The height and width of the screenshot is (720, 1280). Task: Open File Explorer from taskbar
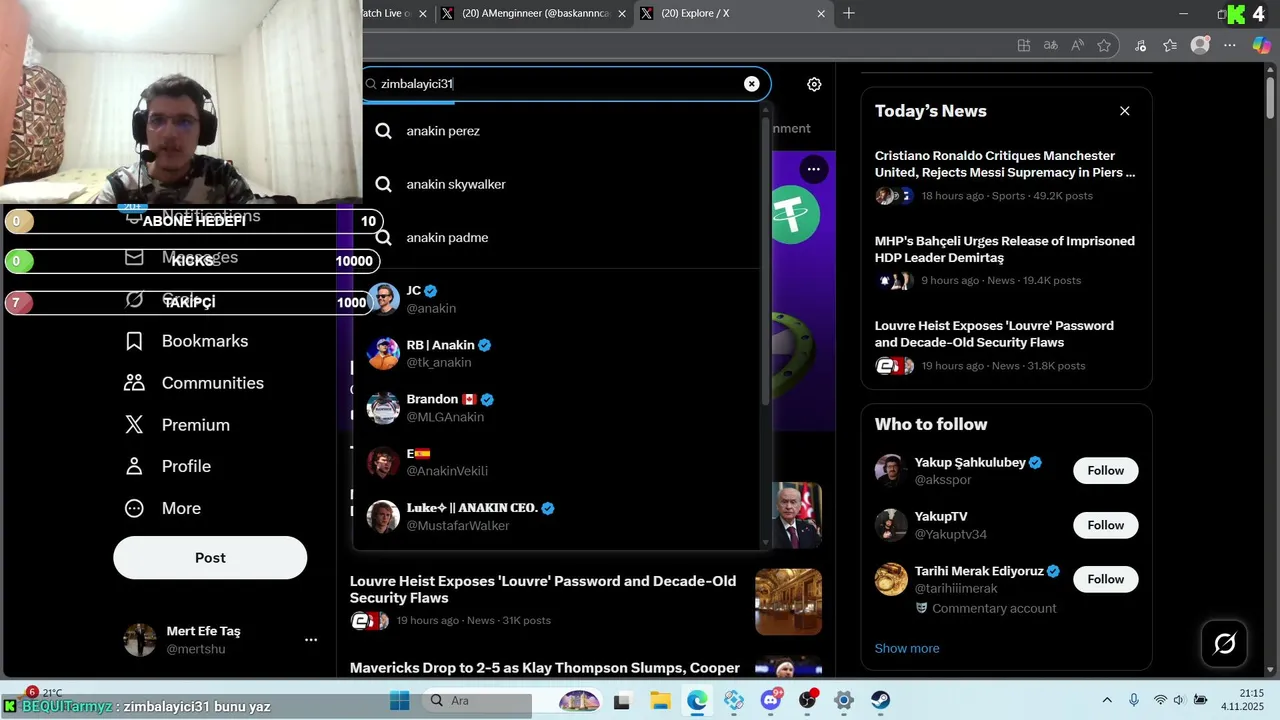click(x=659, y=700)
